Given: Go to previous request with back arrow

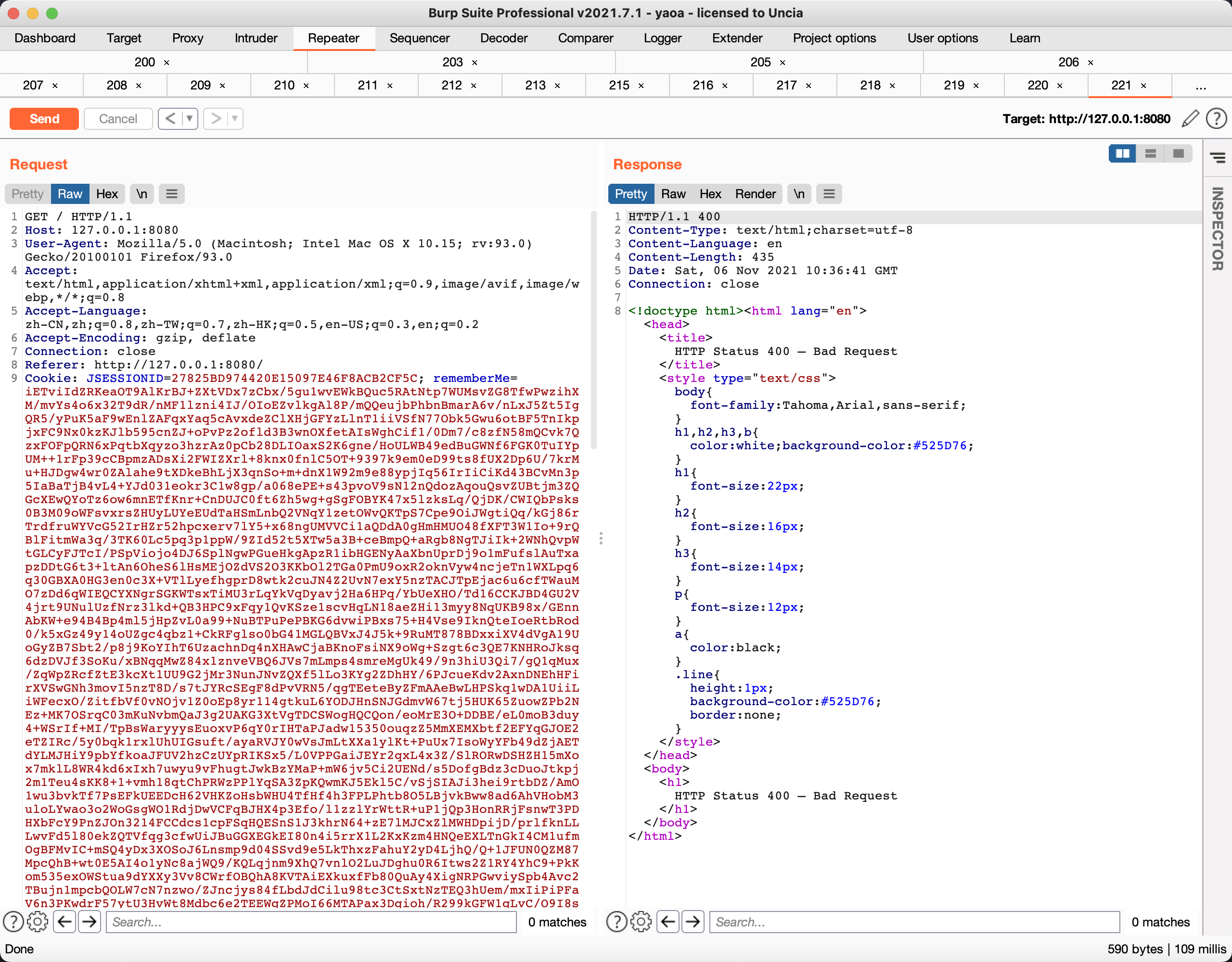Looking at the screenshot, I should (171, 119).
